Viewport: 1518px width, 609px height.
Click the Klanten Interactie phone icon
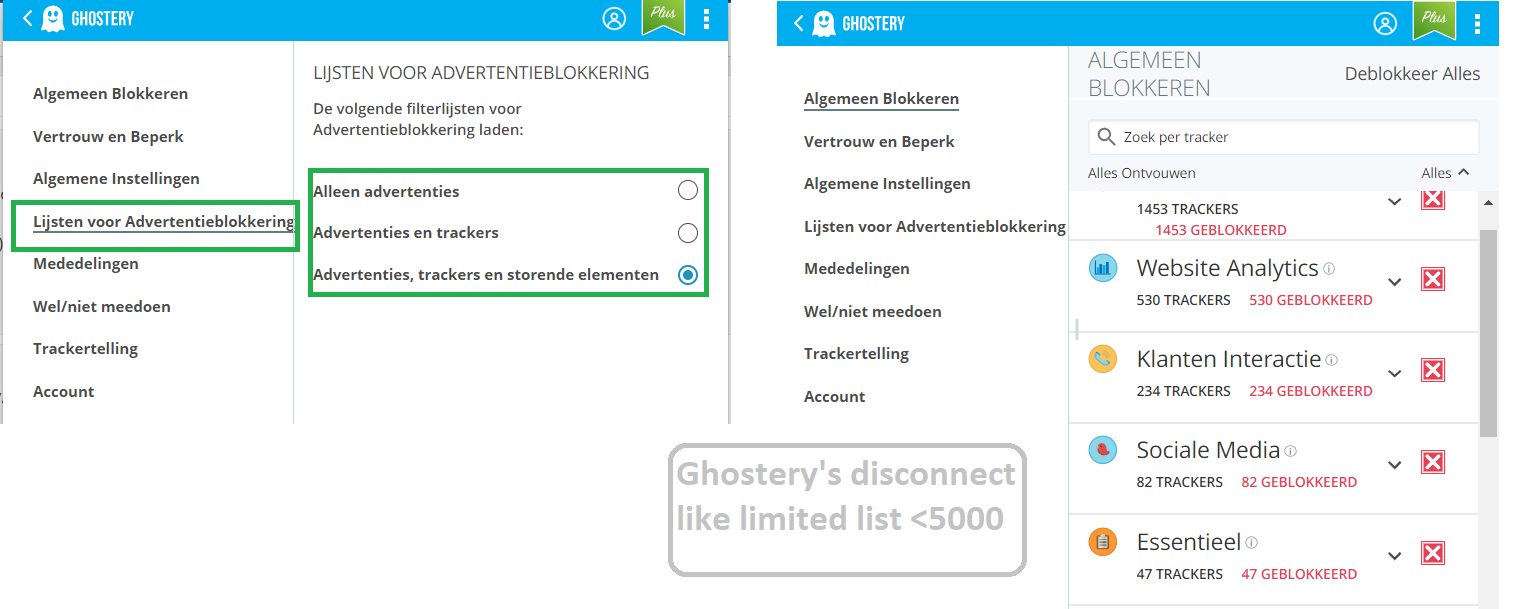pos(1102,359)
